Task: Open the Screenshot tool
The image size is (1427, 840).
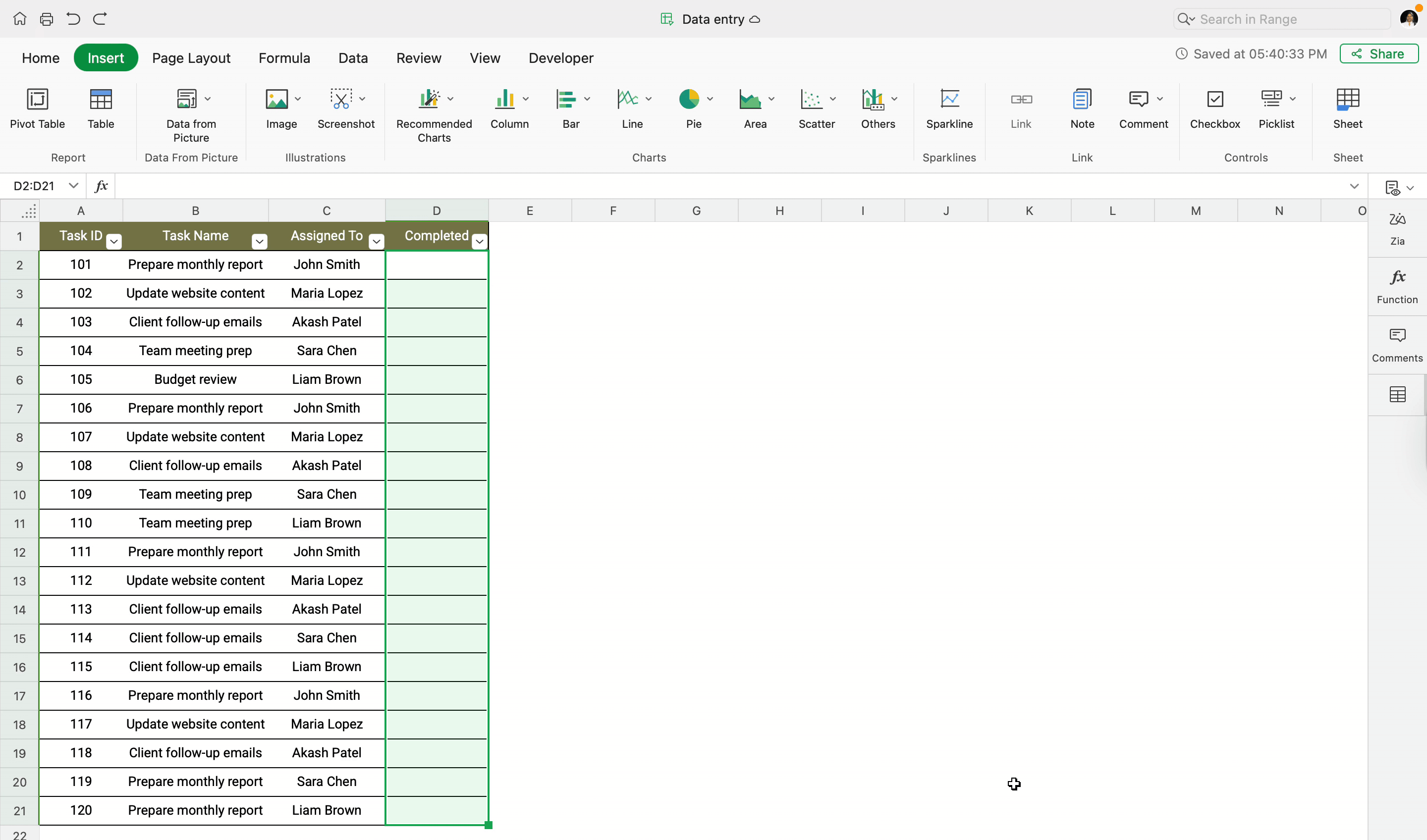Action: pos(341,99)
